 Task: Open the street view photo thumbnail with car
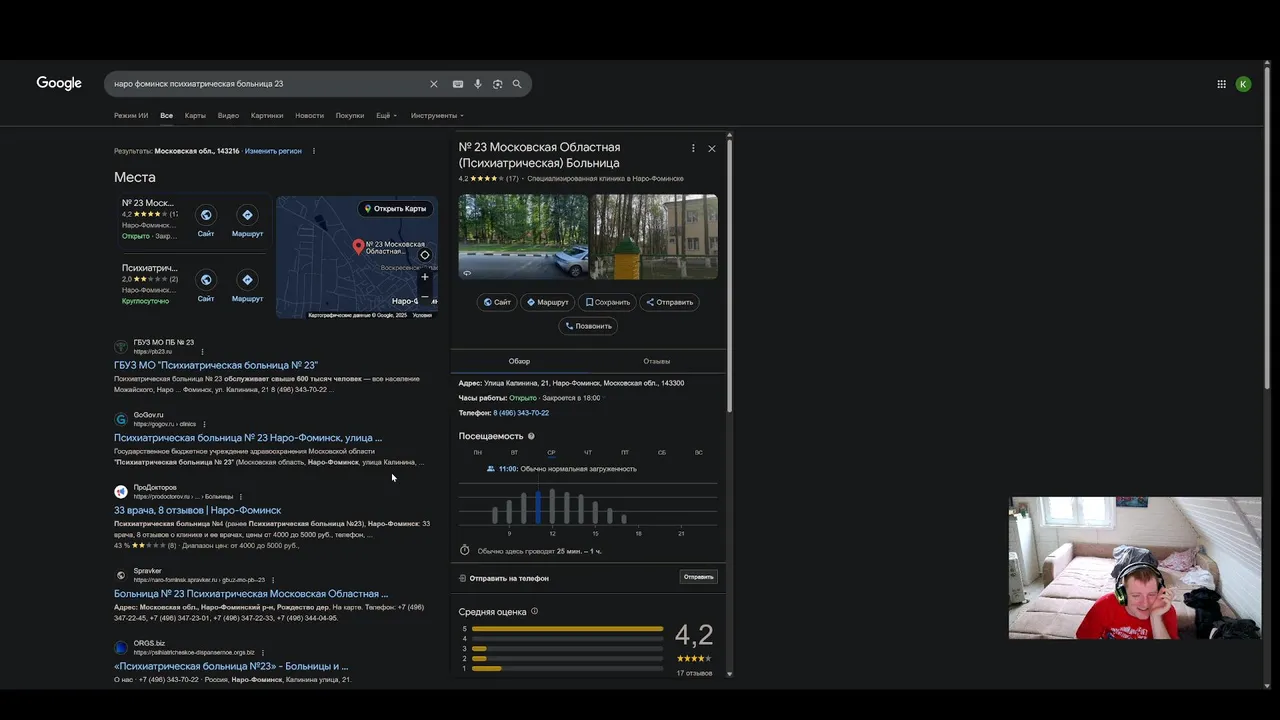point(523,237)
